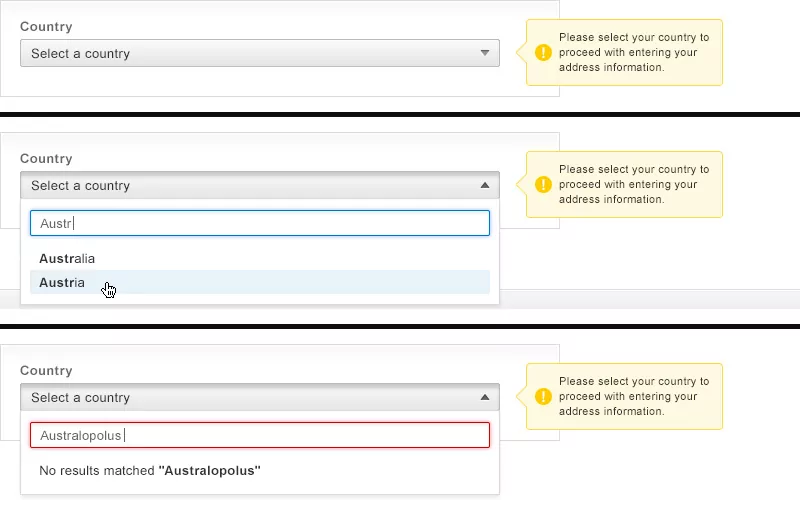800x505 pixels.
Task: Click the Country label above the closed dropdown
Action: click(46, 27)
